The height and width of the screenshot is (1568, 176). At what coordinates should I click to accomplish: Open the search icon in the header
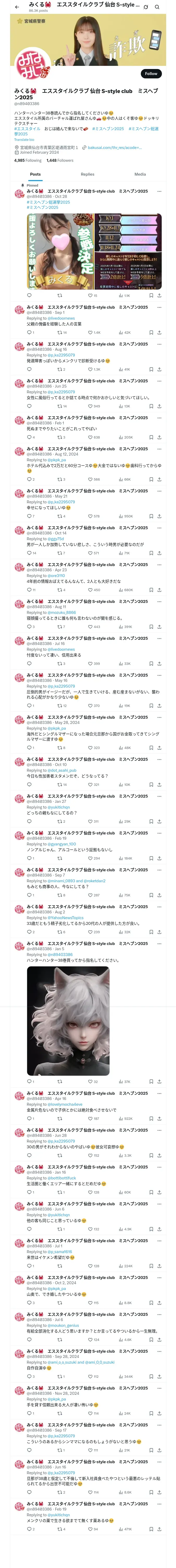pyautogui.click(x=157, y=7)
